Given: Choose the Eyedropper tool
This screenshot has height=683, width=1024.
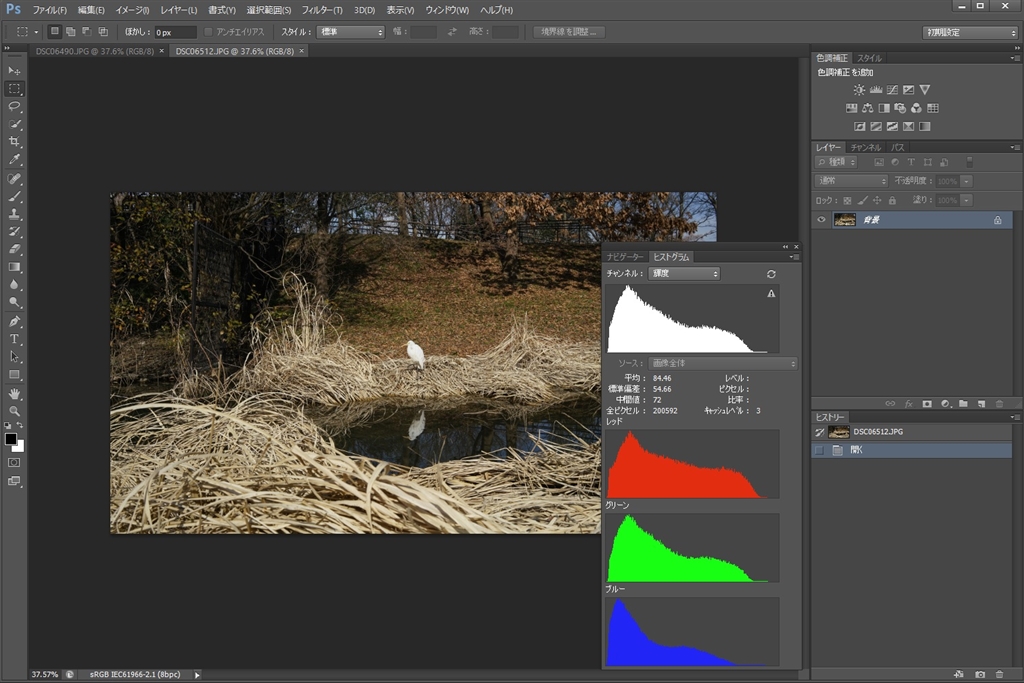Looking at the screenshot, I should tap(14, 160).
